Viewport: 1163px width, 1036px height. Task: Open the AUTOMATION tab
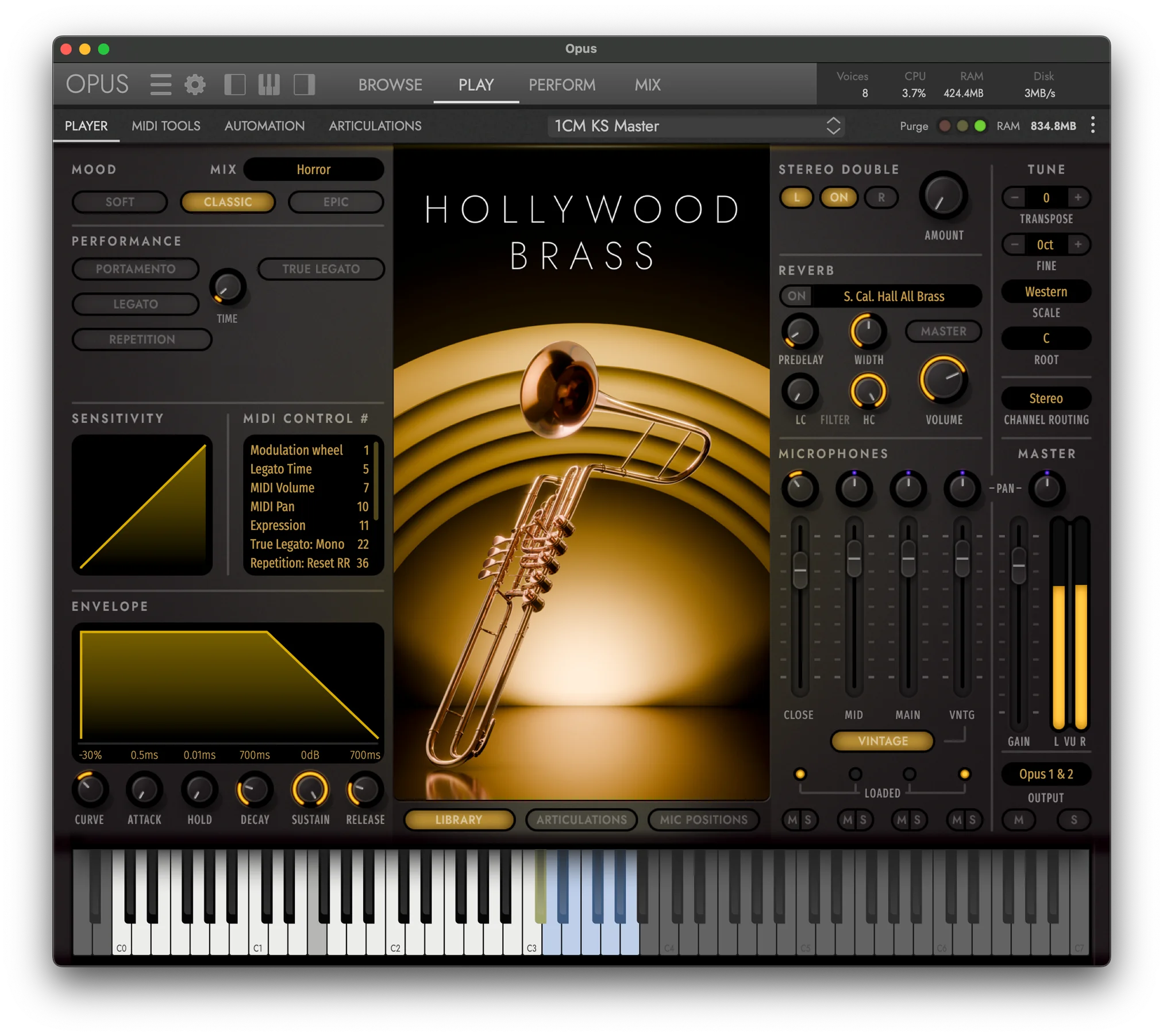(264, 125)
